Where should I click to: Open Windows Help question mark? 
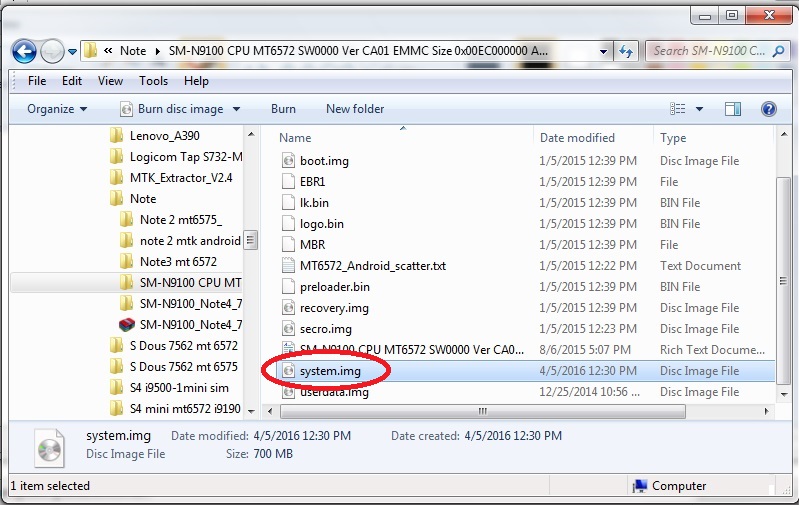click(x=768, y=109)
